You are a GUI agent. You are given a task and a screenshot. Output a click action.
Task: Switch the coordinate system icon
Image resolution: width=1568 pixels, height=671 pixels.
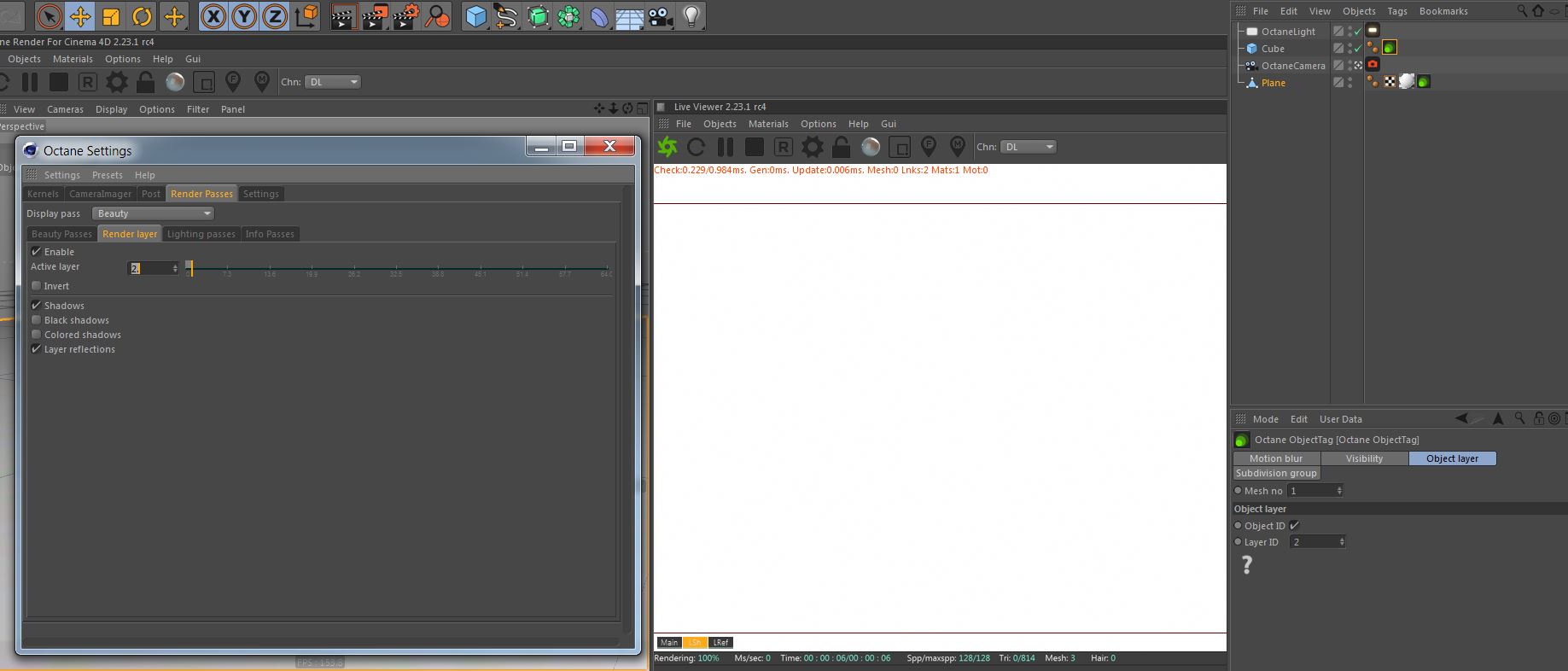[x=306, y=16]
